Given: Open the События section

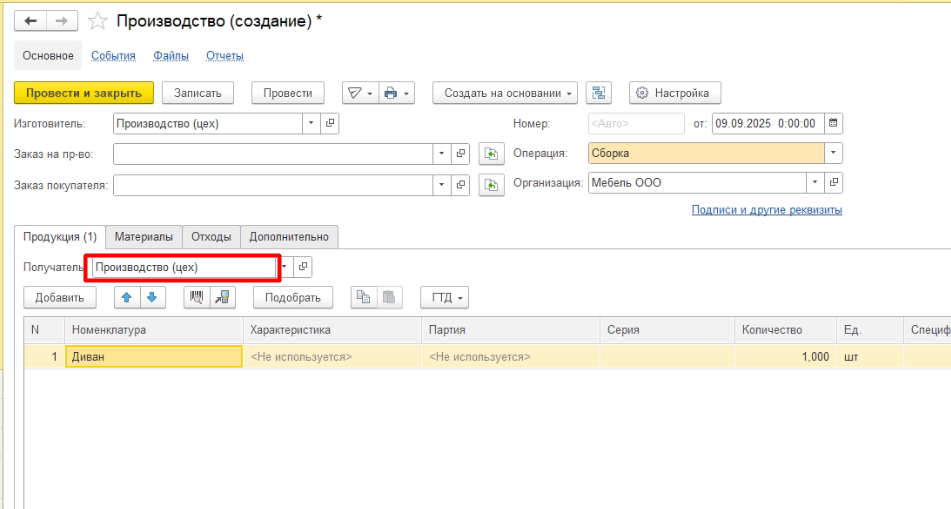Looking at the screenshot, I should [113, 56].
